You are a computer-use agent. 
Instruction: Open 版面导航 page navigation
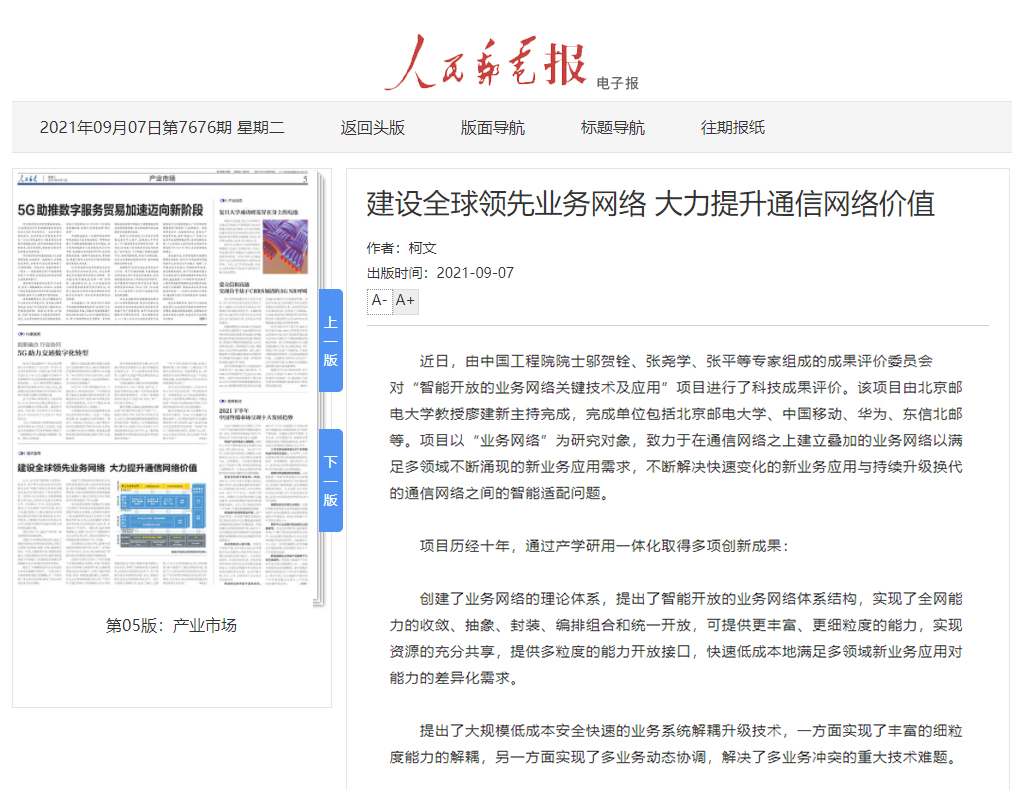click(492, 127)
